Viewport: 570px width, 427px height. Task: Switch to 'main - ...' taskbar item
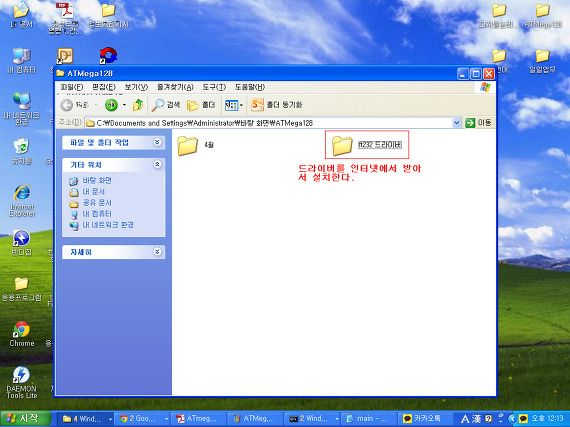(369, 419)
